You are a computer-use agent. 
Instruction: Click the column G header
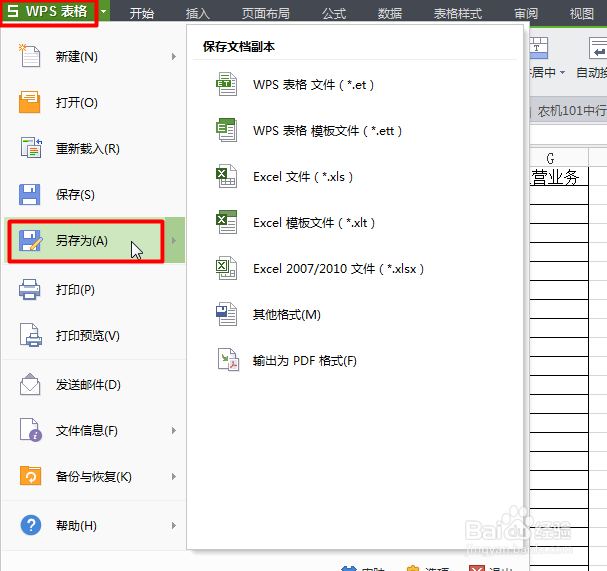click(559, 158)
